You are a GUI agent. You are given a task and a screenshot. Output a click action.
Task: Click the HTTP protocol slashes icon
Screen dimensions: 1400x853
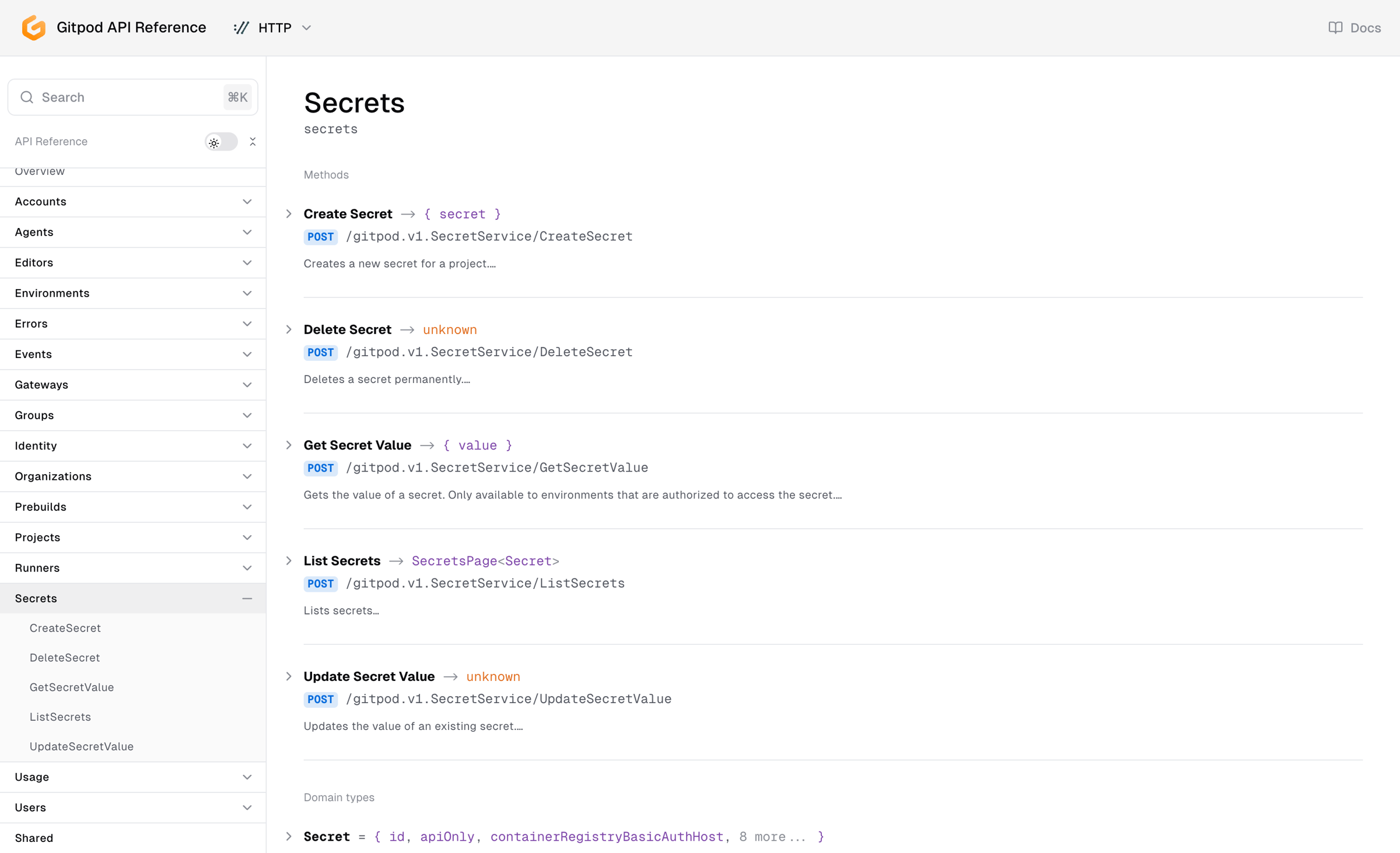(241, 28)
